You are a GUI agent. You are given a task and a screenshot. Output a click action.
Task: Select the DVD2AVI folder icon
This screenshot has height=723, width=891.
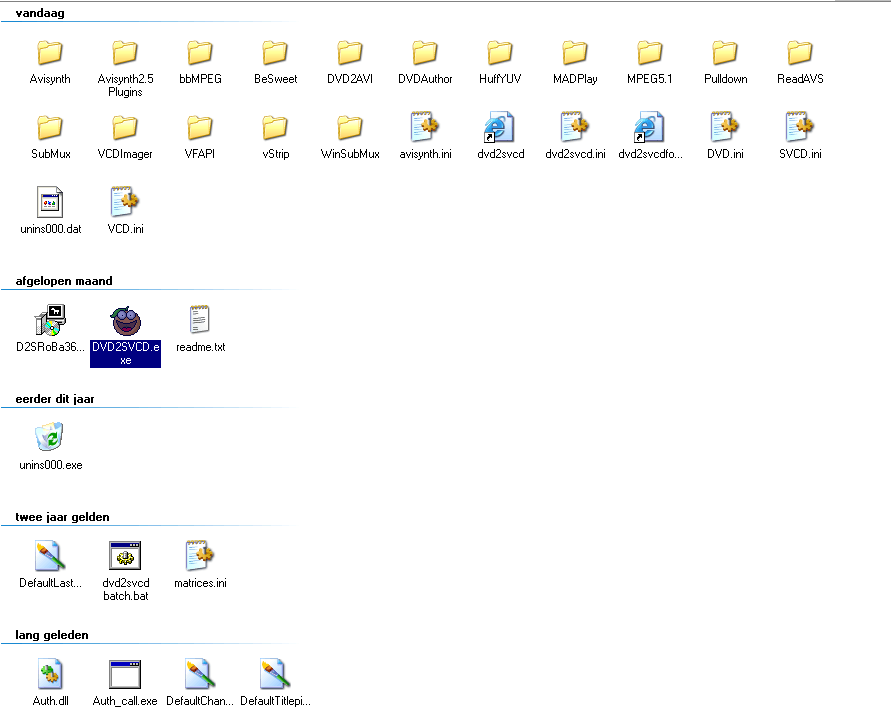pos(350,53)
